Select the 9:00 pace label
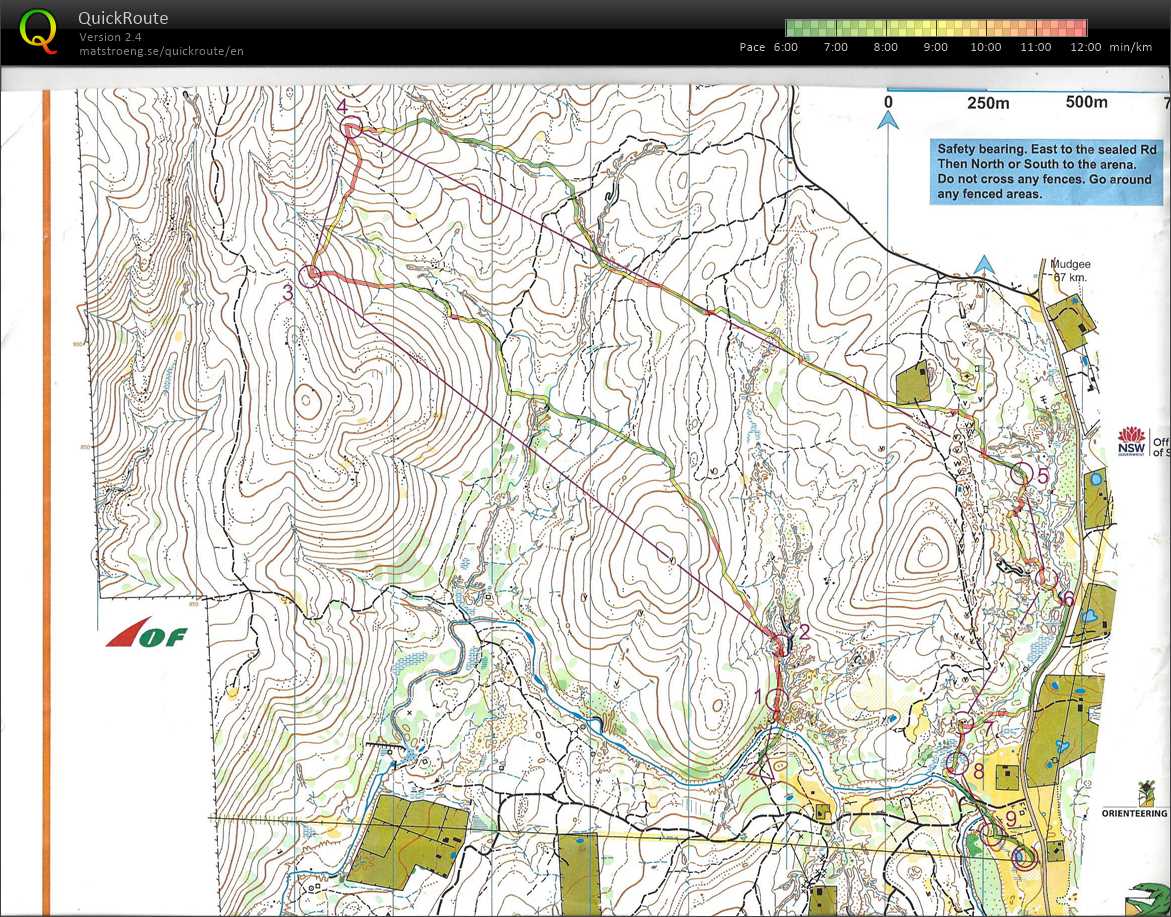 935,47
